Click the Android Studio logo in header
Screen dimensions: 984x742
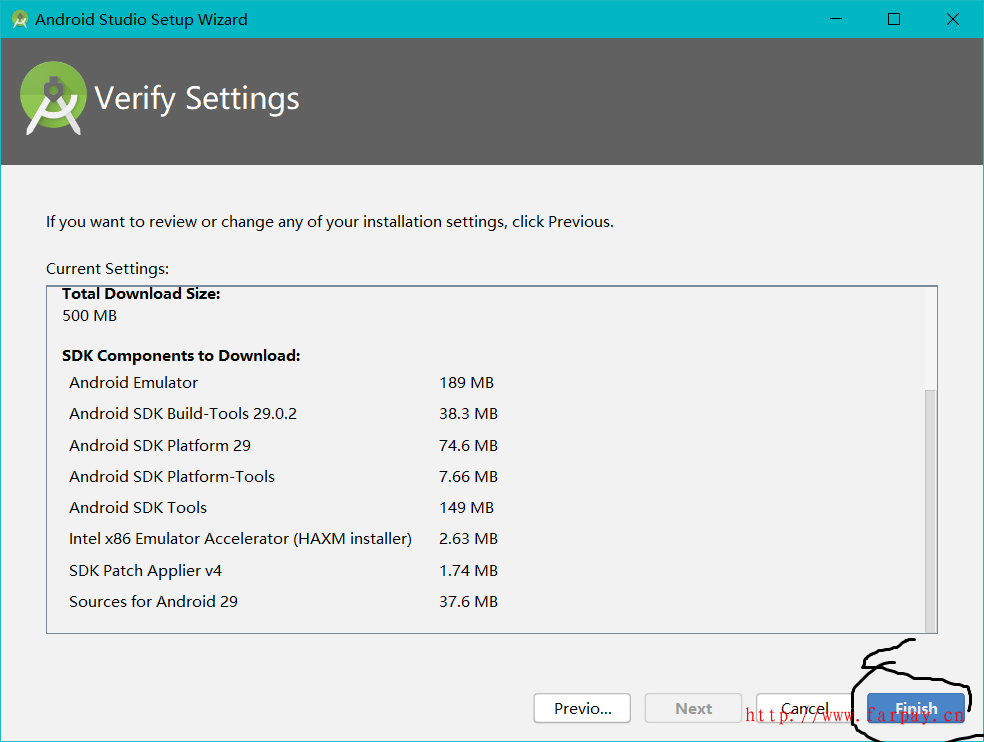54,98
